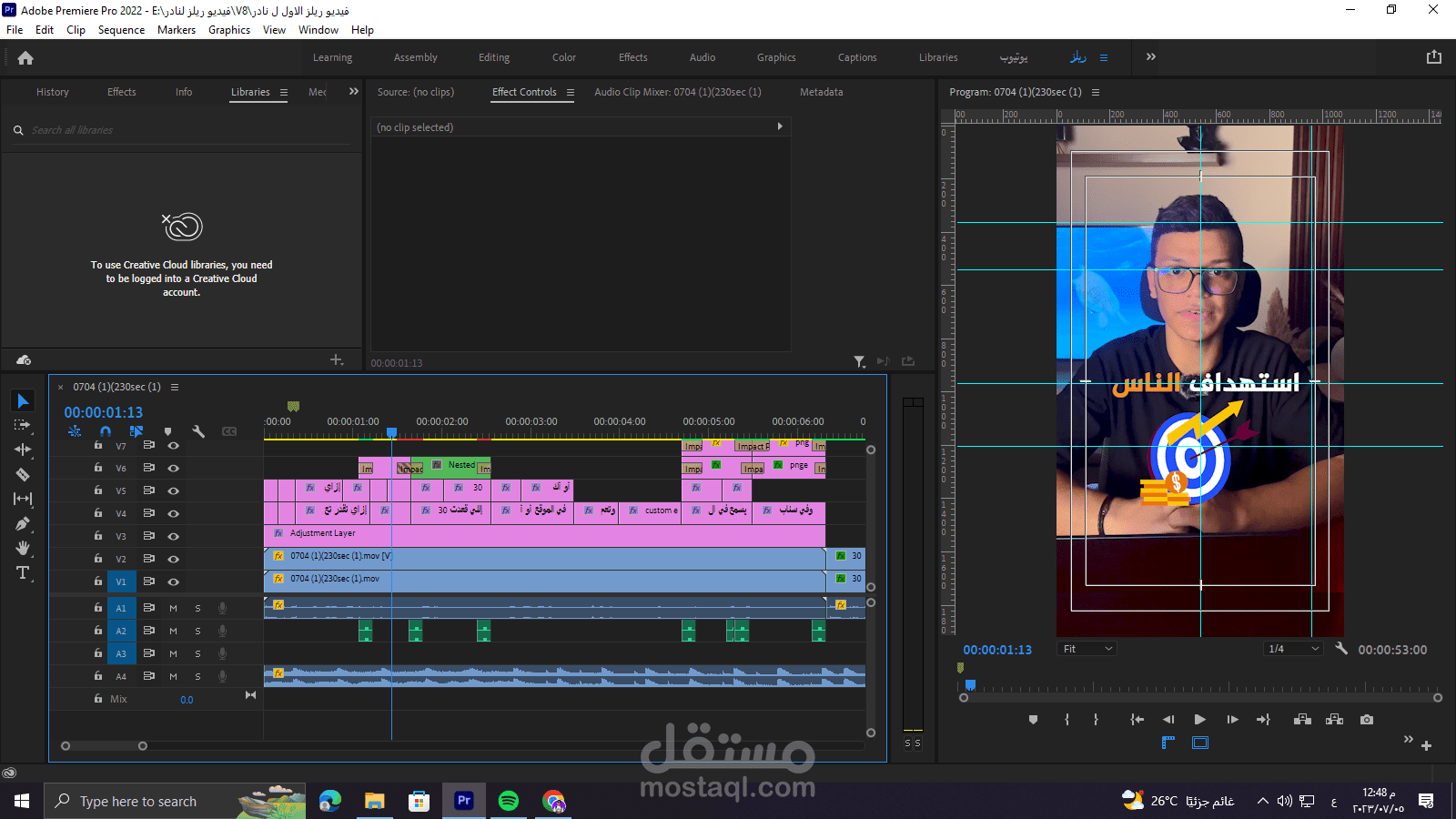Open the Markers menu

click(177, 29)
